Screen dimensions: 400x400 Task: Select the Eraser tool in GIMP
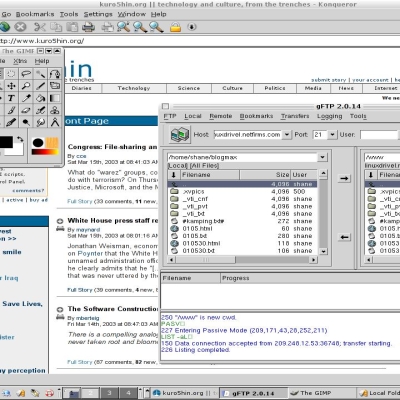tap(26, 110)
